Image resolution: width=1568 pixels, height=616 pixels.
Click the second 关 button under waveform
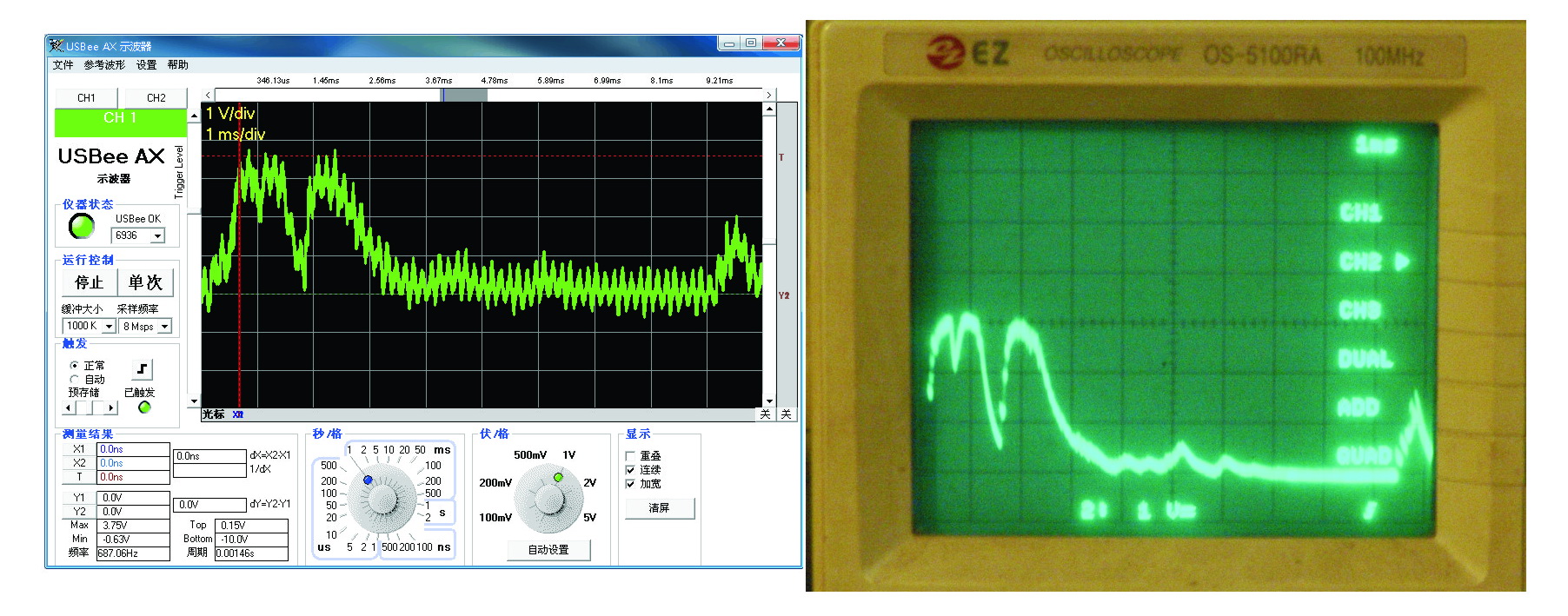(x=786, y=414)
